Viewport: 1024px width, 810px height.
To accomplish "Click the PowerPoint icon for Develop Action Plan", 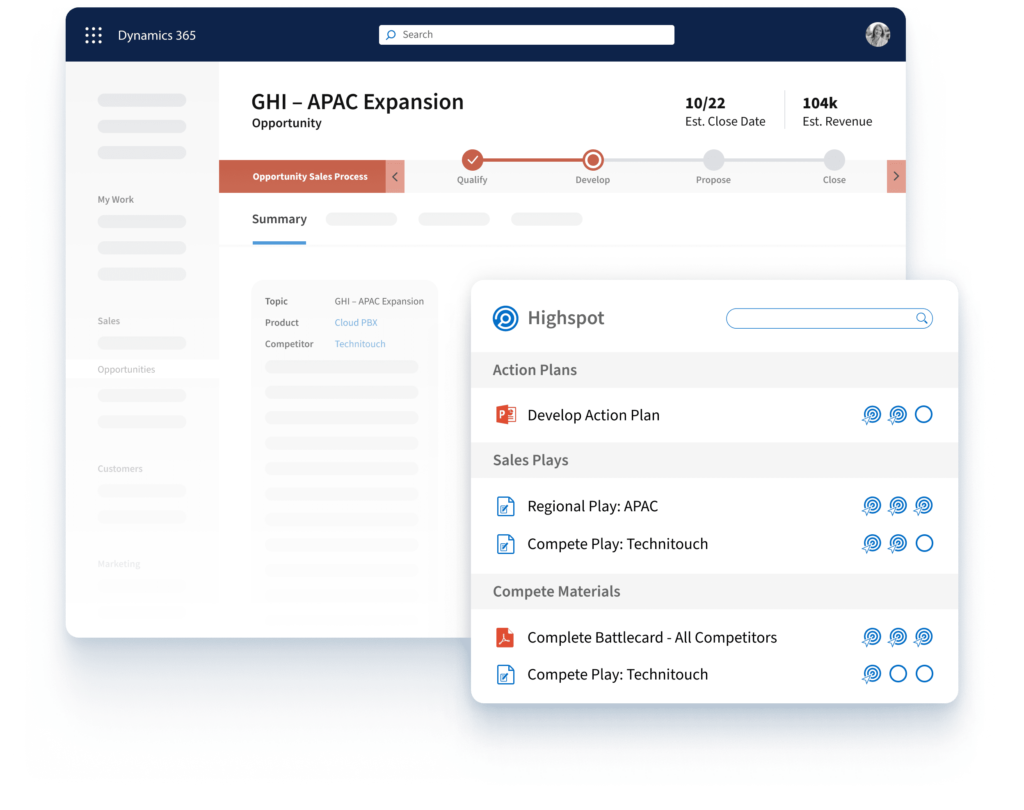I will 505,415.
